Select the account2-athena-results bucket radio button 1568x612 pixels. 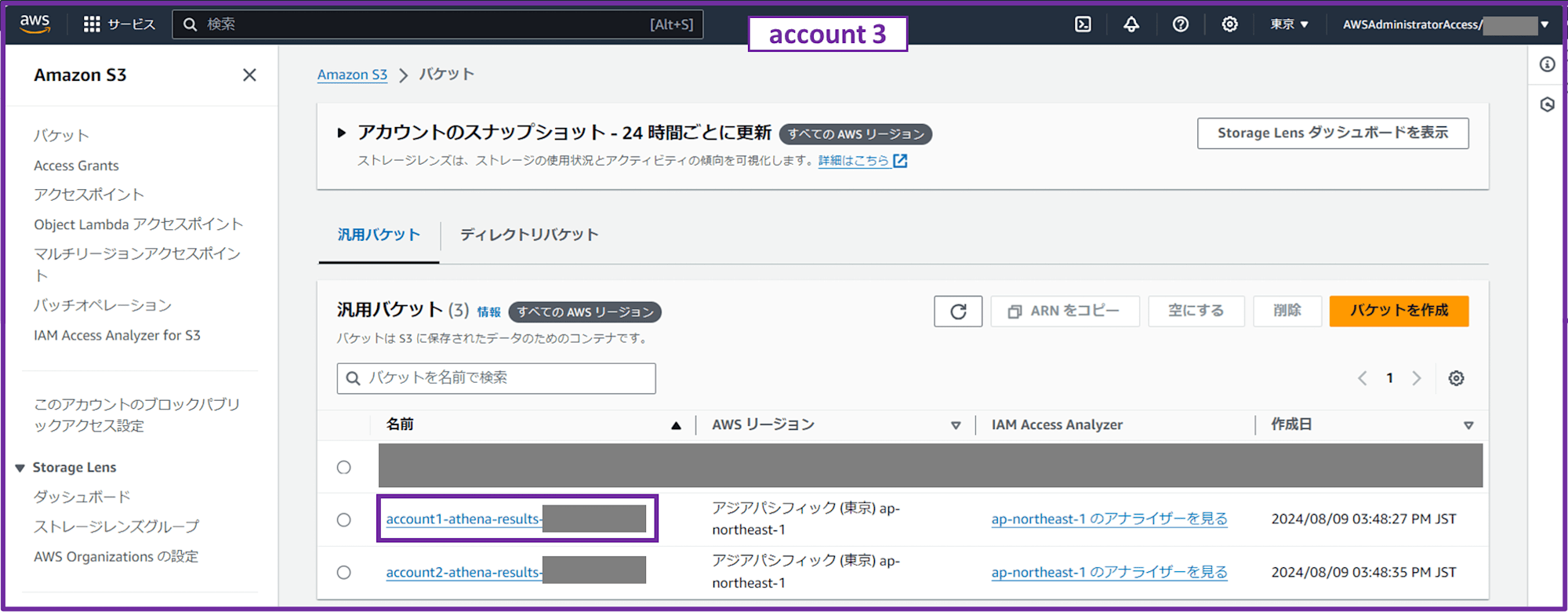tap(343, 573)
